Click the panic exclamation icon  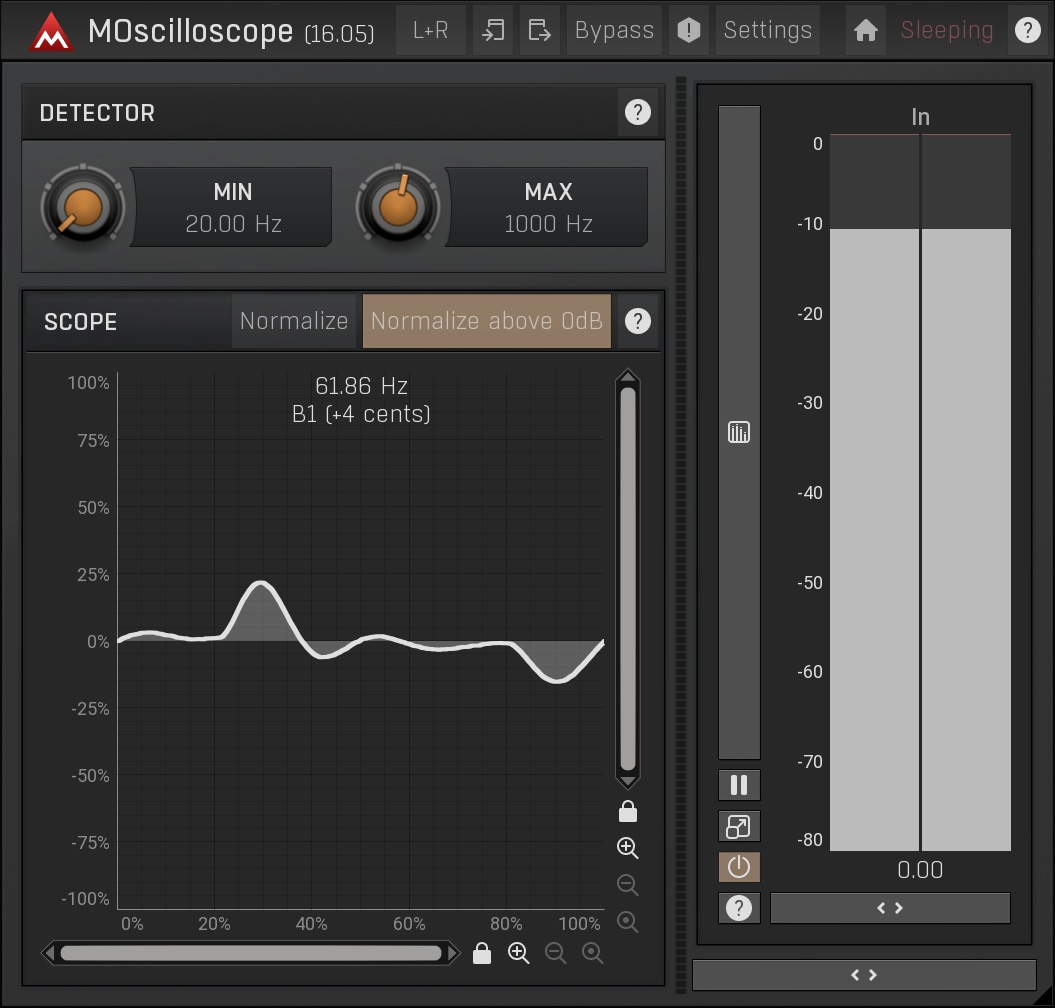[x=688, y=30]
